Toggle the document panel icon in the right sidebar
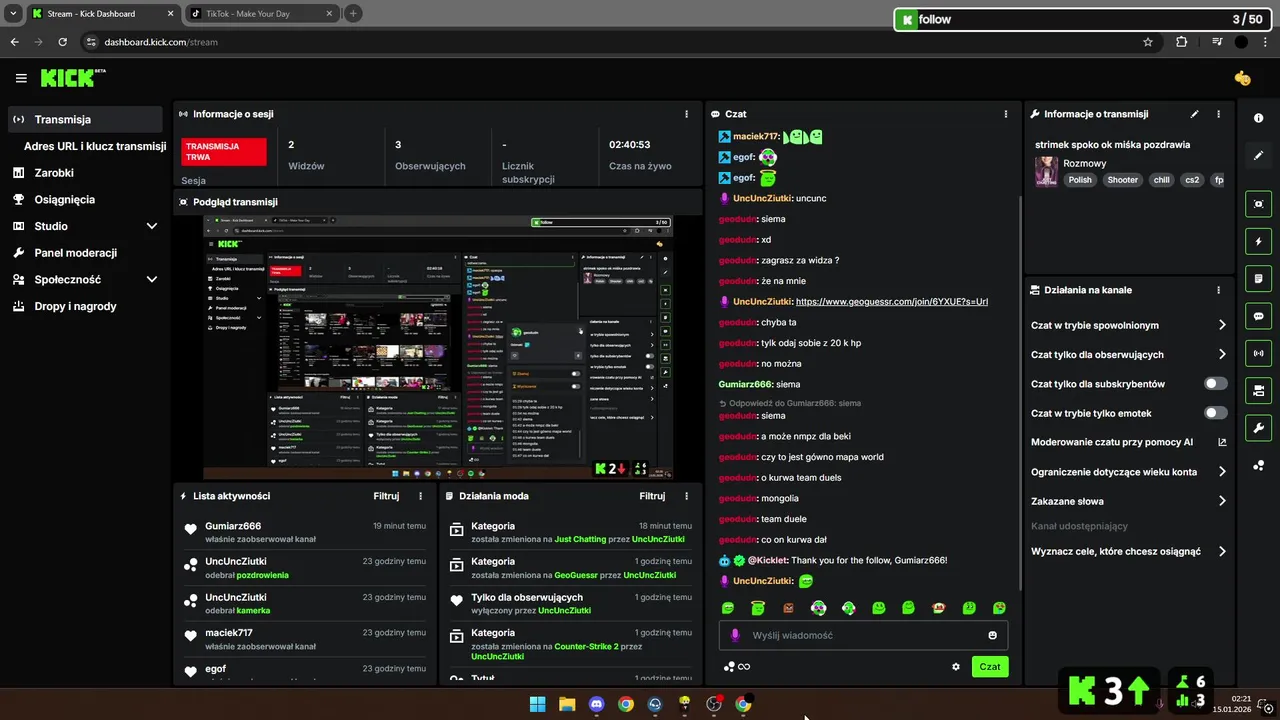The width and height of the screenshot is (1280, 720). tap(1258, 278)
